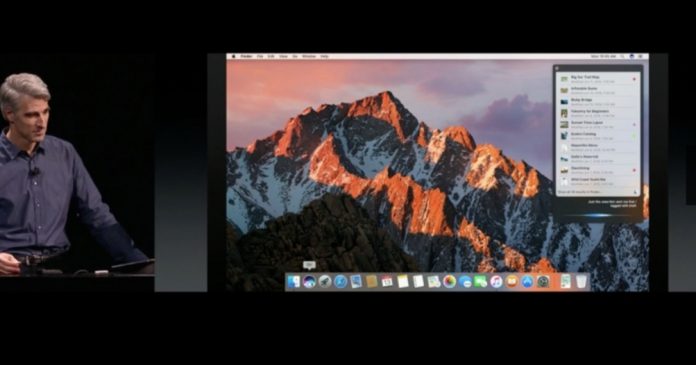Open Launchpad rocket icon in Dock

(x=325, y=282)
